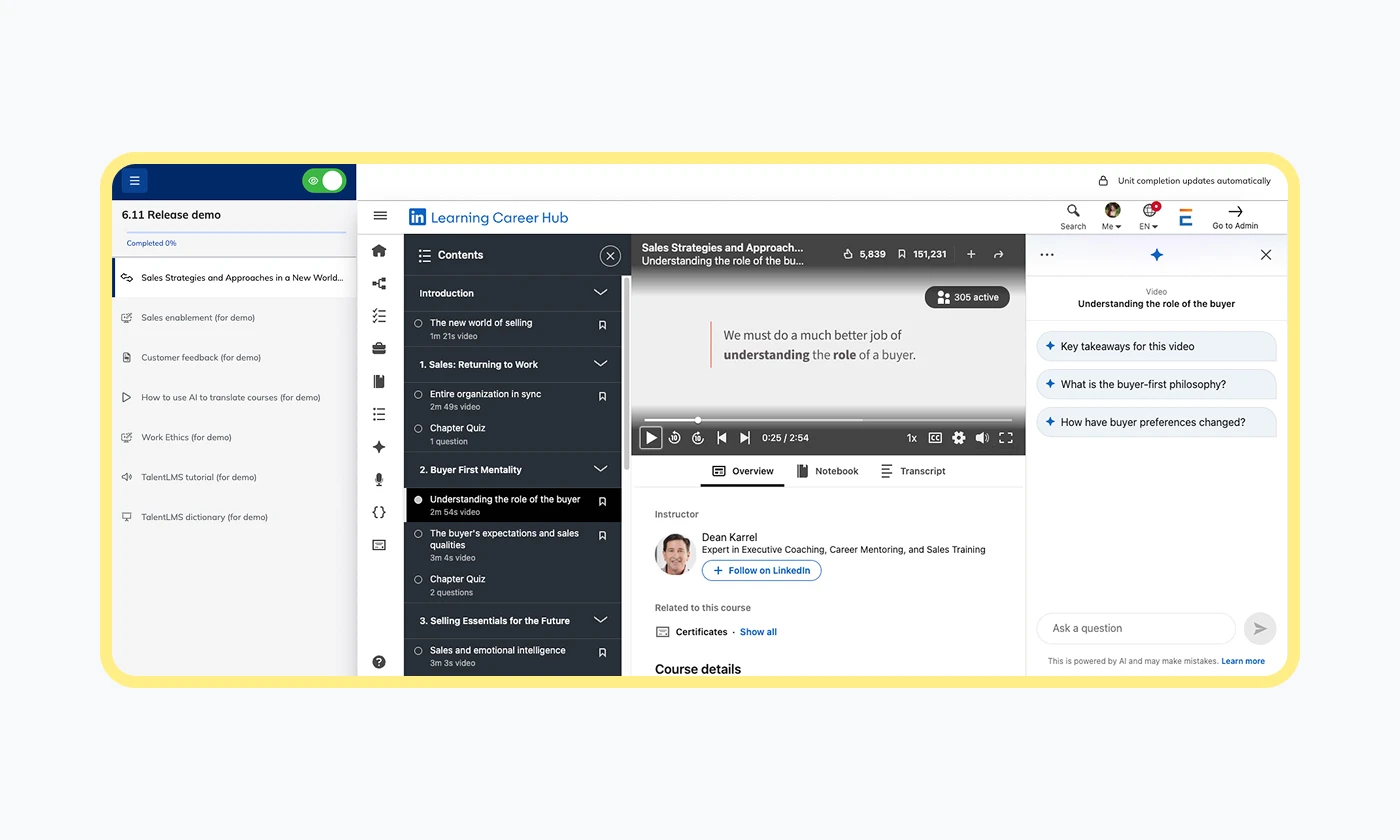Open the Home icon in sidebar
Screen dimensions: 1400x840
379,251
